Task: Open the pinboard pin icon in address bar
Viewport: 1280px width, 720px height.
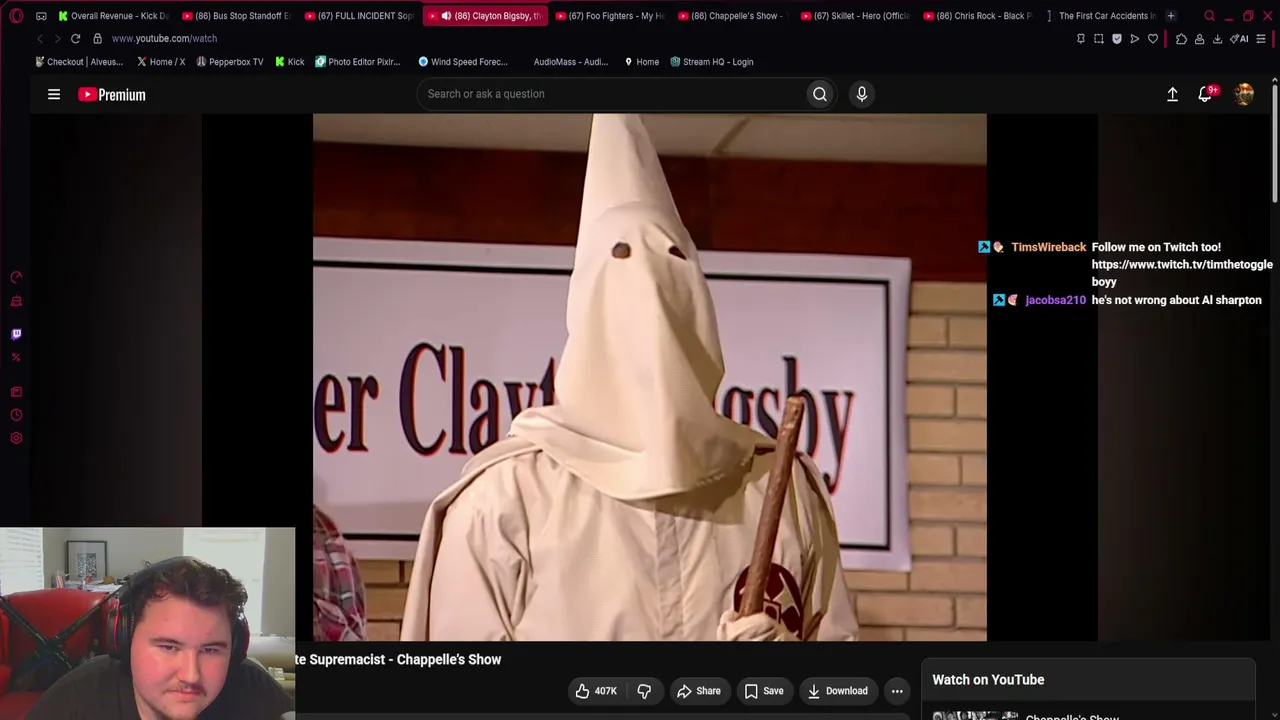Action: [x=1080, y=39]
